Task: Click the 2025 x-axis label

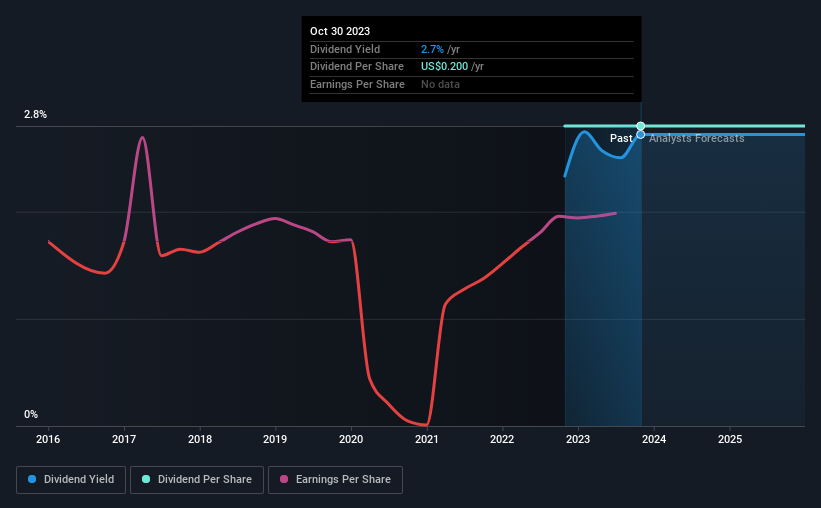Action: coord(730,439)
